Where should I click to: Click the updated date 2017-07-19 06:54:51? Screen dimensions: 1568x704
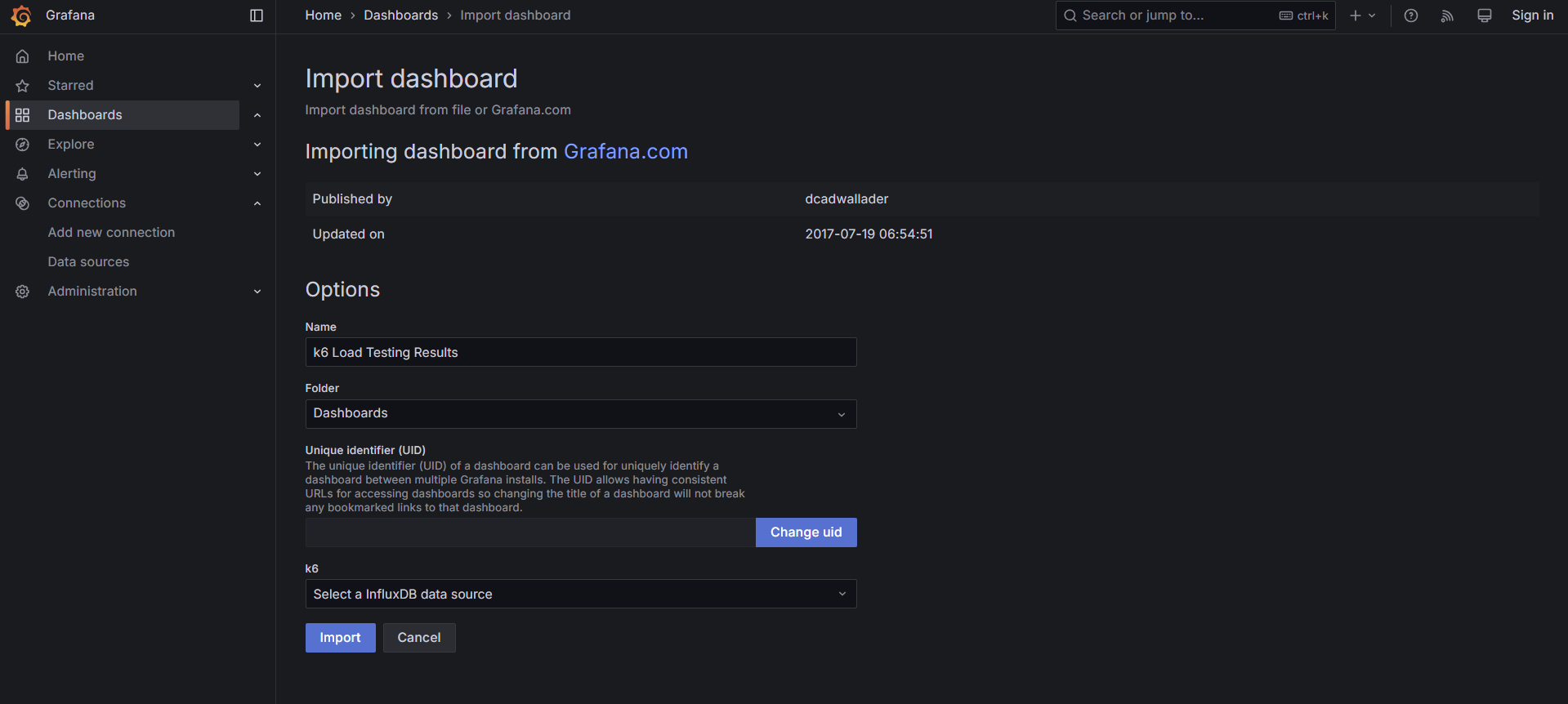869,234
